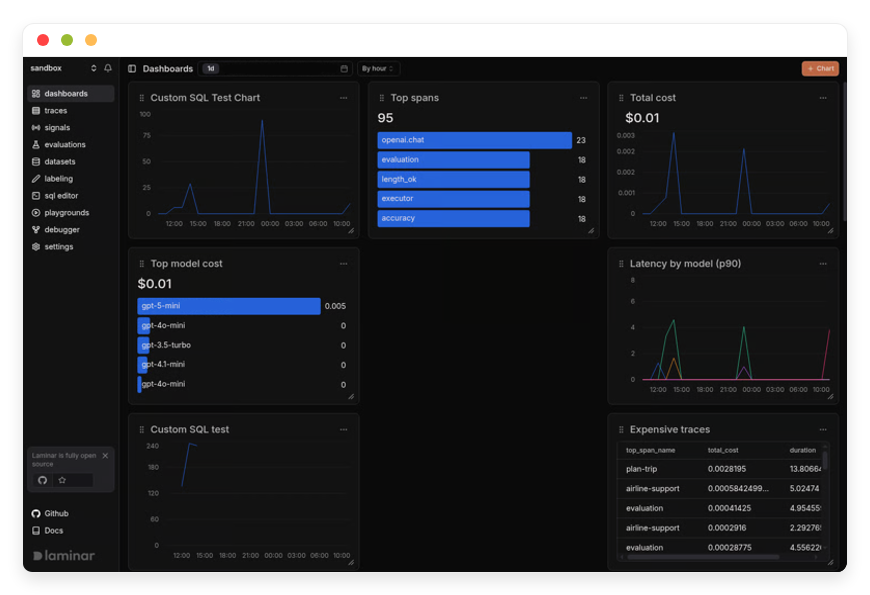
Task: Open the debugger page
Action: point(70,230)
